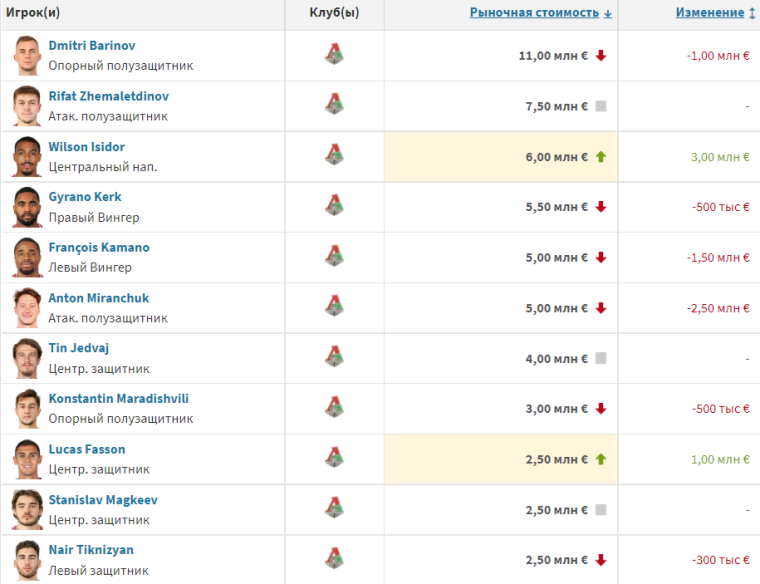Image resolution: width=760 pixels, height=584 pixels.
Task: Click the red down arrow beside 11,00 млн €
Action: coord(601,56)
